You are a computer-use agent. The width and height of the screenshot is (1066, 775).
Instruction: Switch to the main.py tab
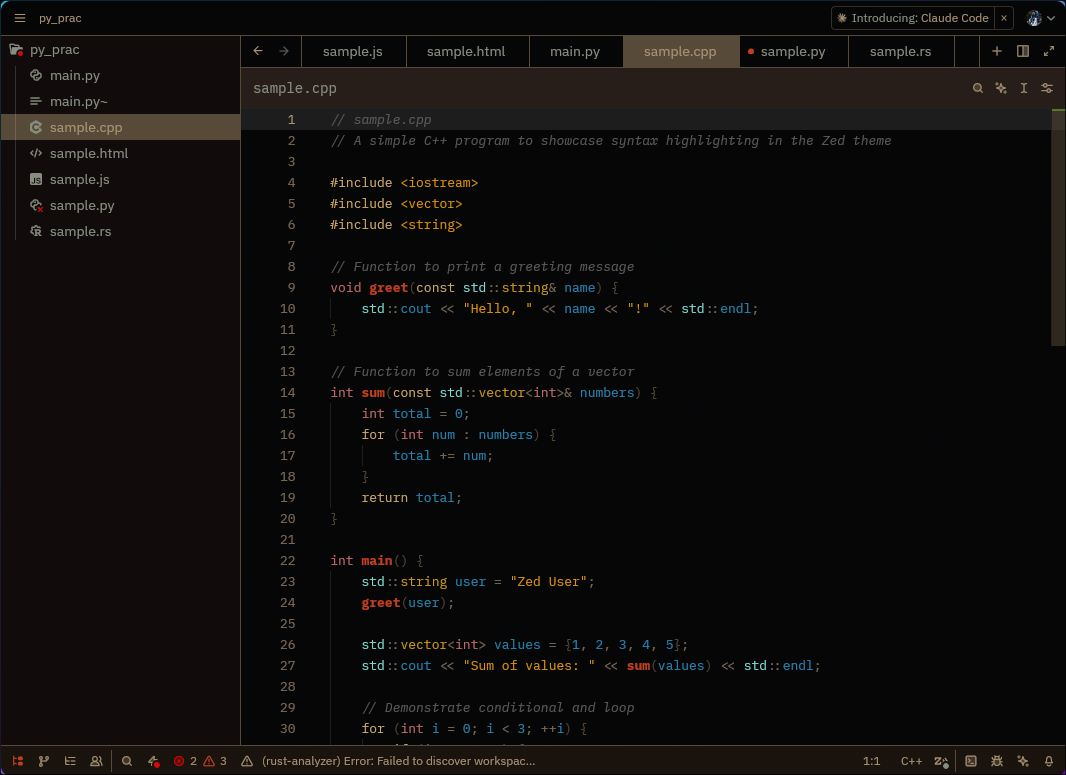[575, 52]
